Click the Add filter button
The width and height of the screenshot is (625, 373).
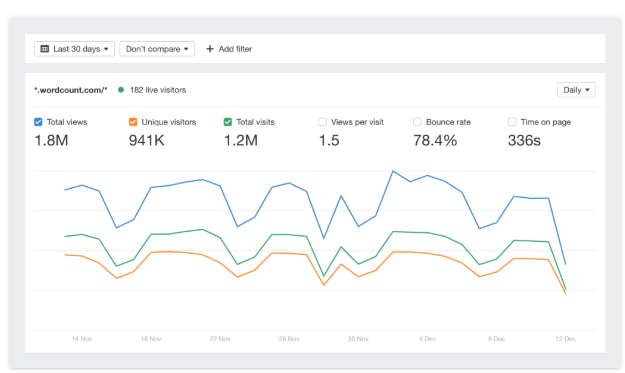click(x=229, y=49)
